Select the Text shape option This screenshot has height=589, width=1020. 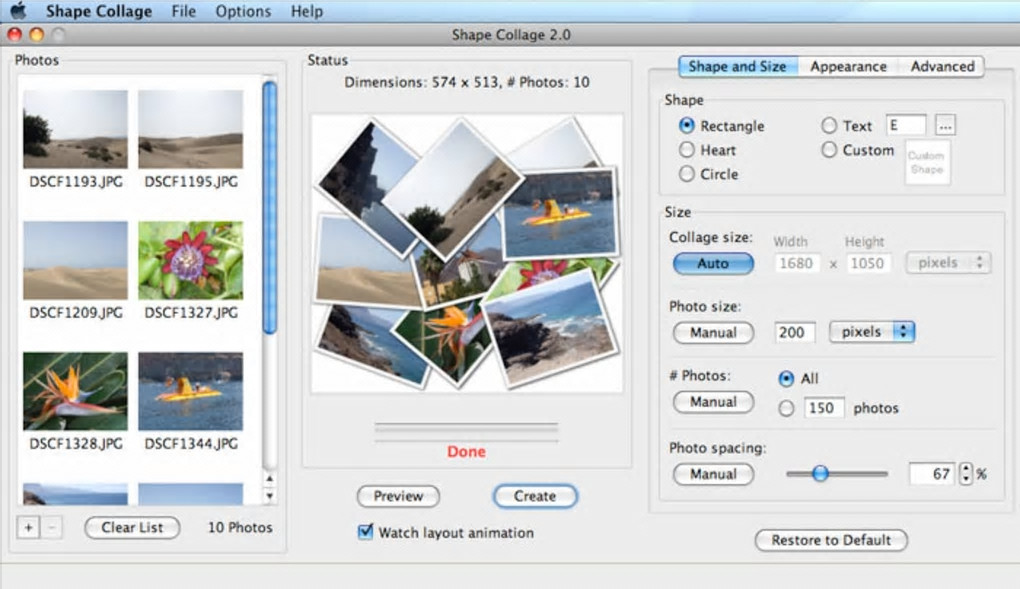(829, 125)
